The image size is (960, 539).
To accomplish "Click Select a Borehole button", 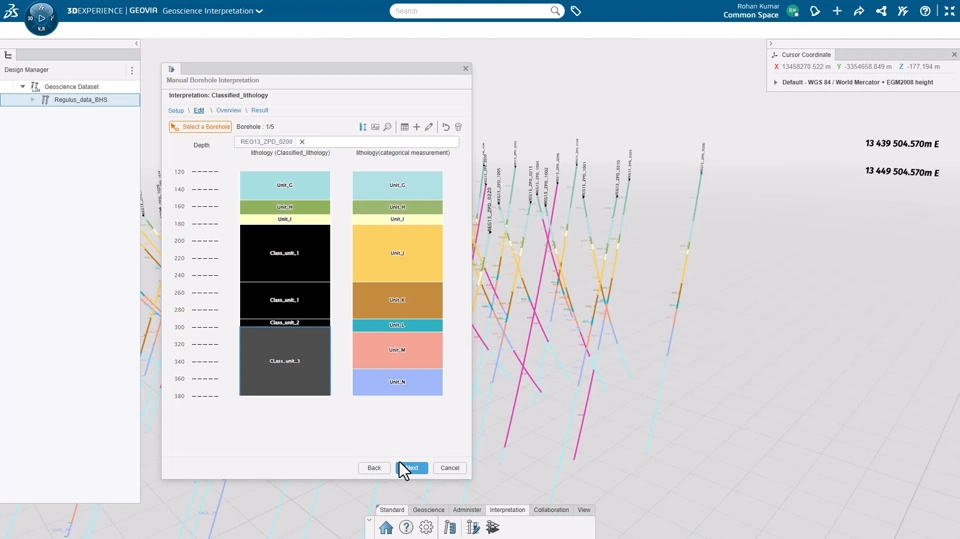I will (200, 127).
